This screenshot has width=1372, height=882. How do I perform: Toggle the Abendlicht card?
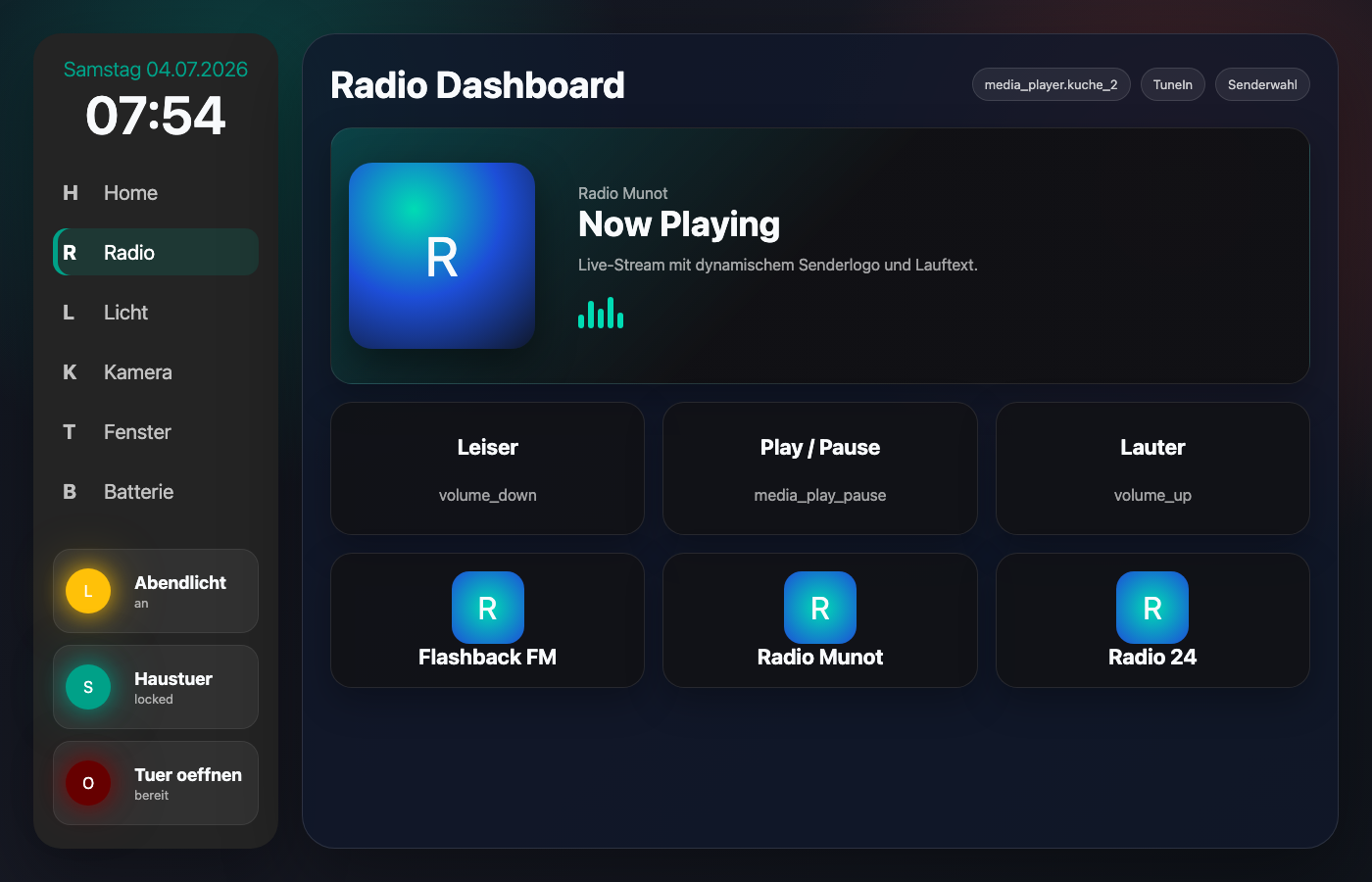156,591
